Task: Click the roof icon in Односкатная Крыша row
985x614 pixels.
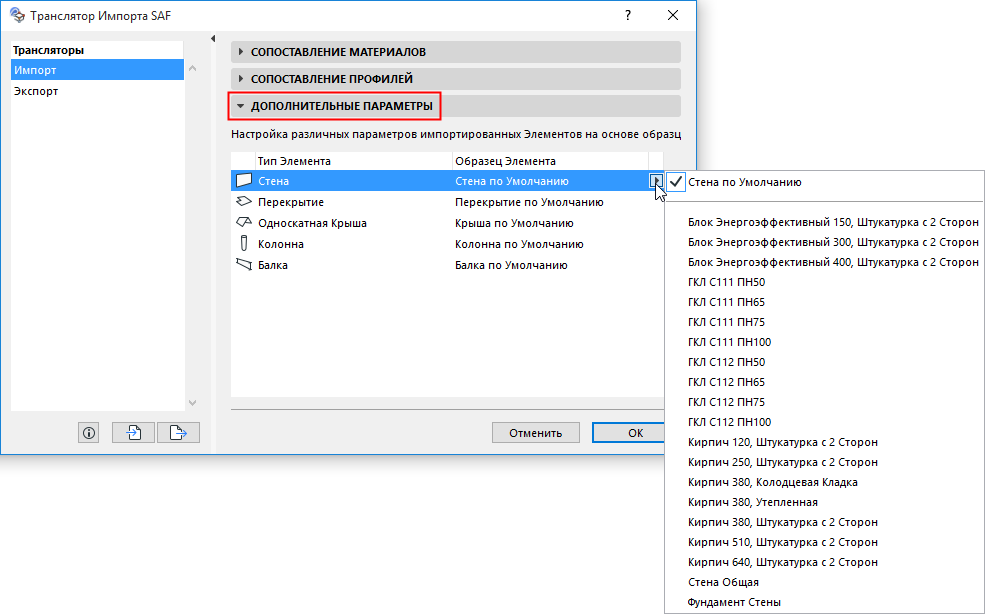Action: tap(244, 222)
